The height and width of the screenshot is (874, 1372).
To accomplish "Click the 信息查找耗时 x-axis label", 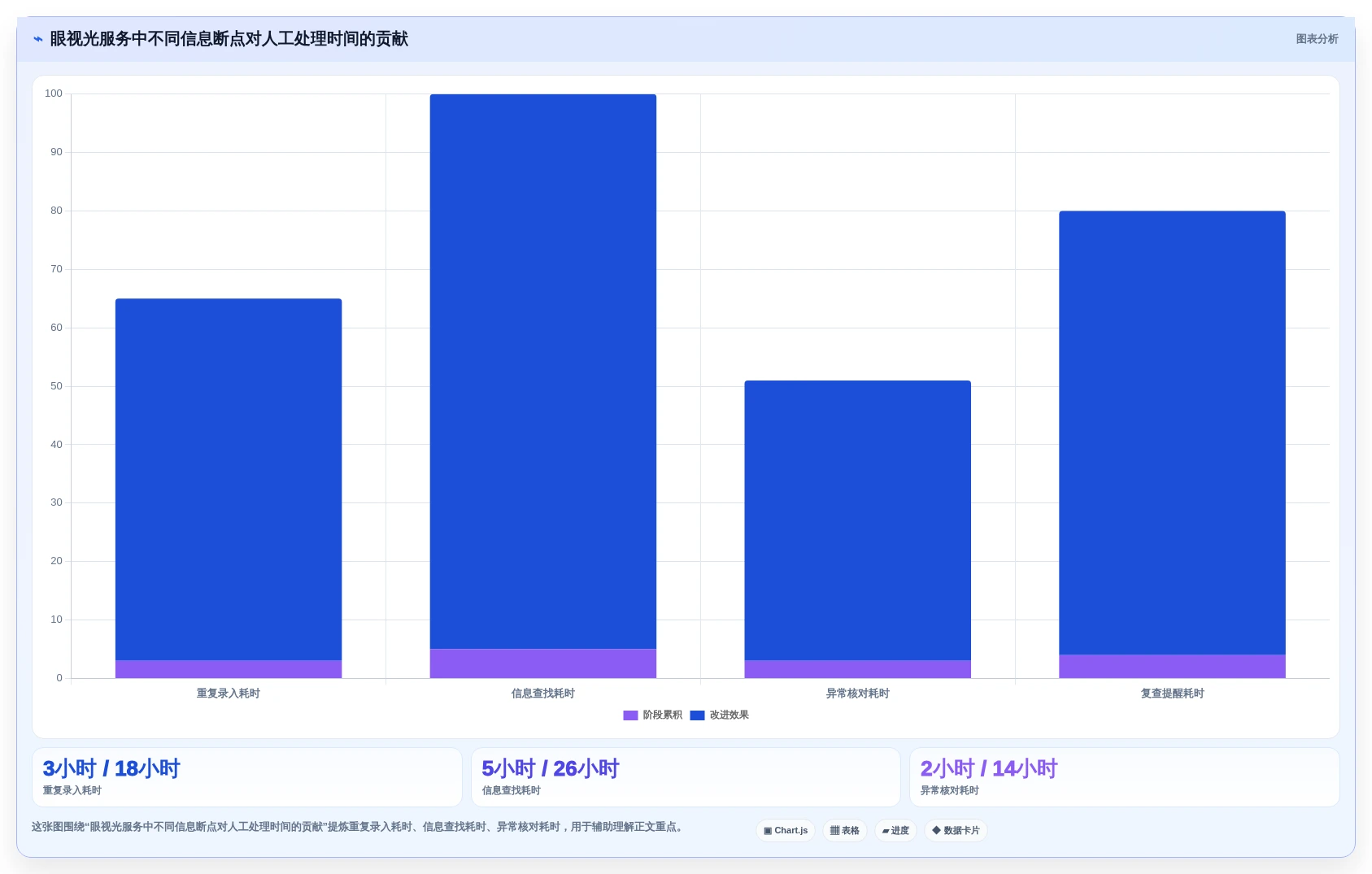I will pos(543,694).
